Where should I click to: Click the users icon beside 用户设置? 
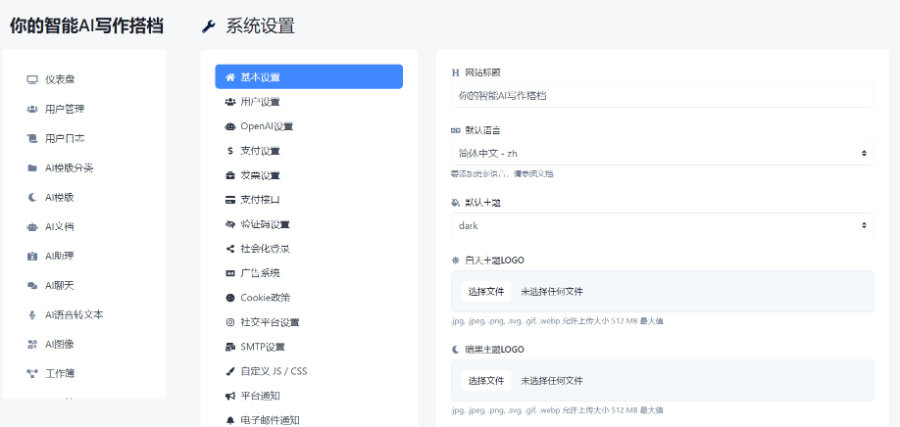230,102
